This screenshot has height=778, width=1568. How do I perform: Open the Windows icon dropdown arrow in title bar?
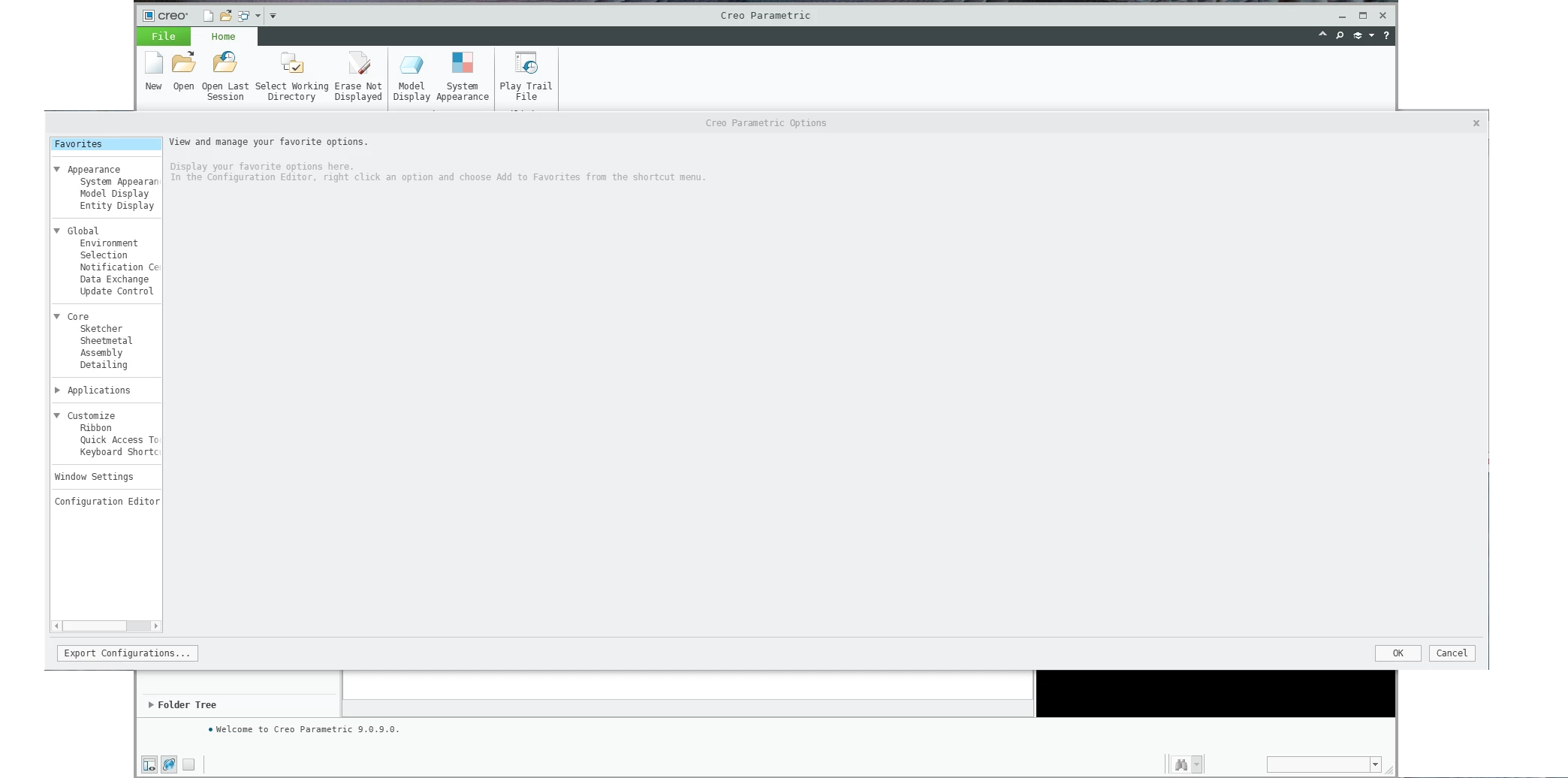coord(258,16)
